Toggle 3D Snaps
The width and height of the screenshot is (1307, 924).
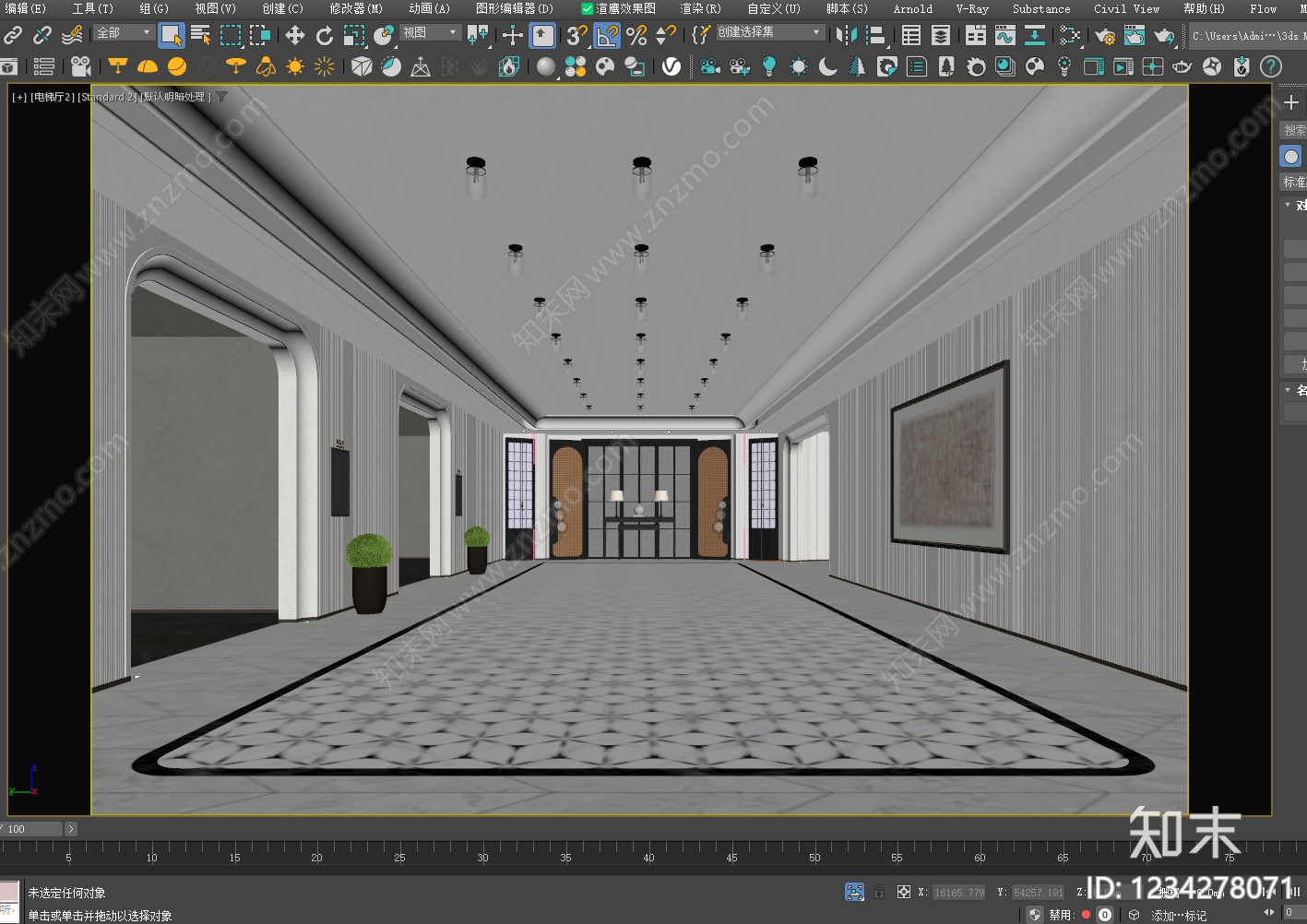577,36
